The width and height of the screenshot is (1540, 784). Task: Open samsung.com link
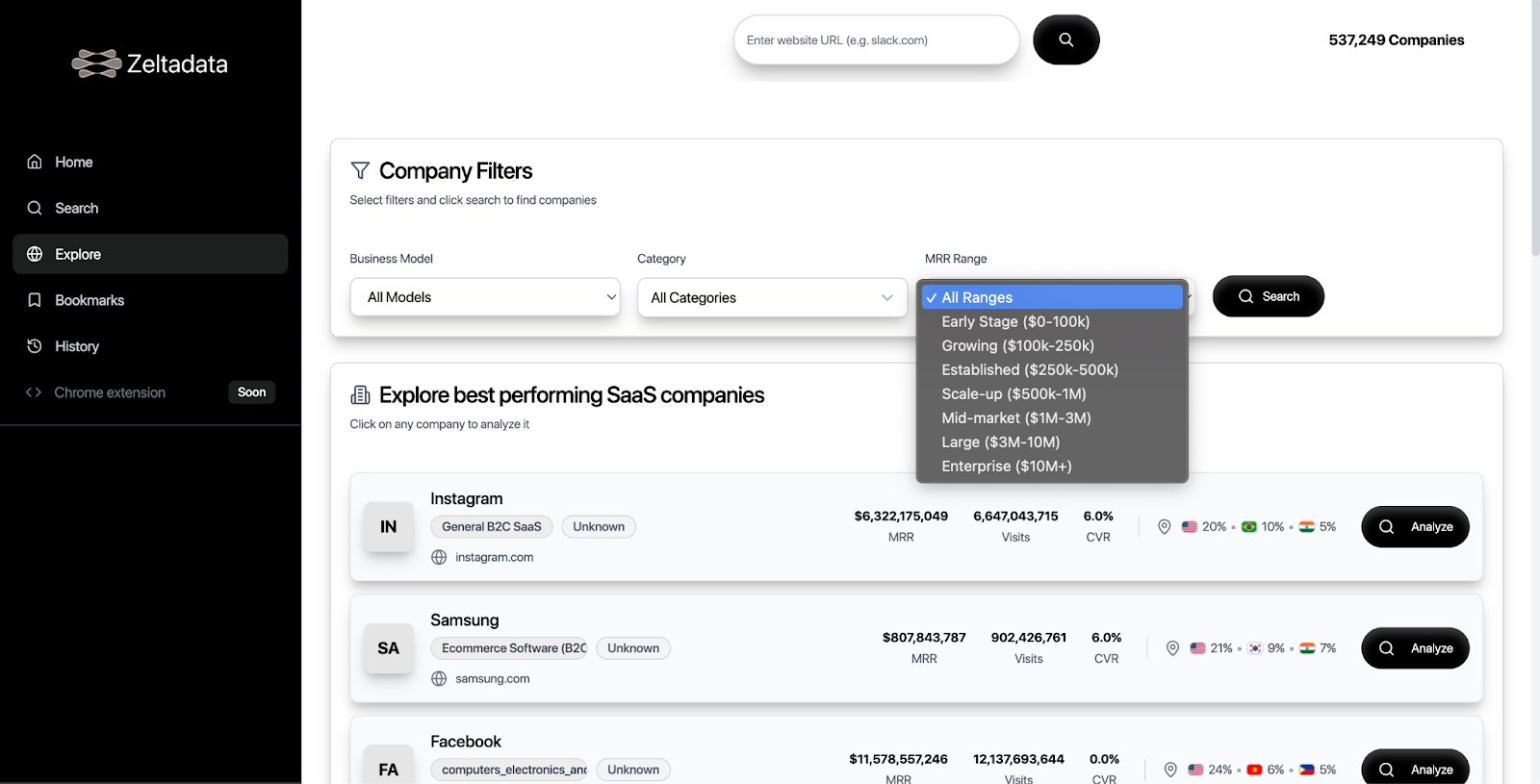tap(492, 678)
